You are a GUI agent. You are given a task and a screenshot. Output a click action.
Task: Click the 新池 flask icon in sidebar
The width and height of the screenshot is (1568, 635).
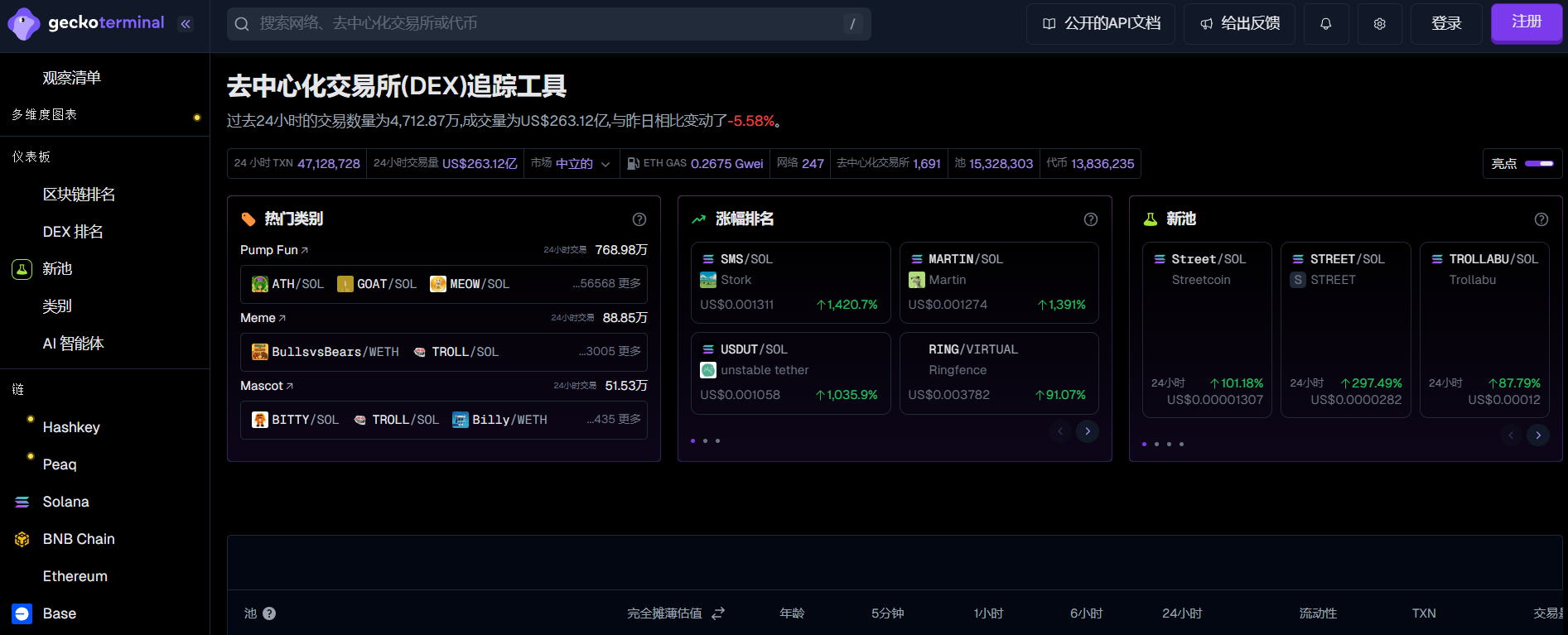coord(22,269)
